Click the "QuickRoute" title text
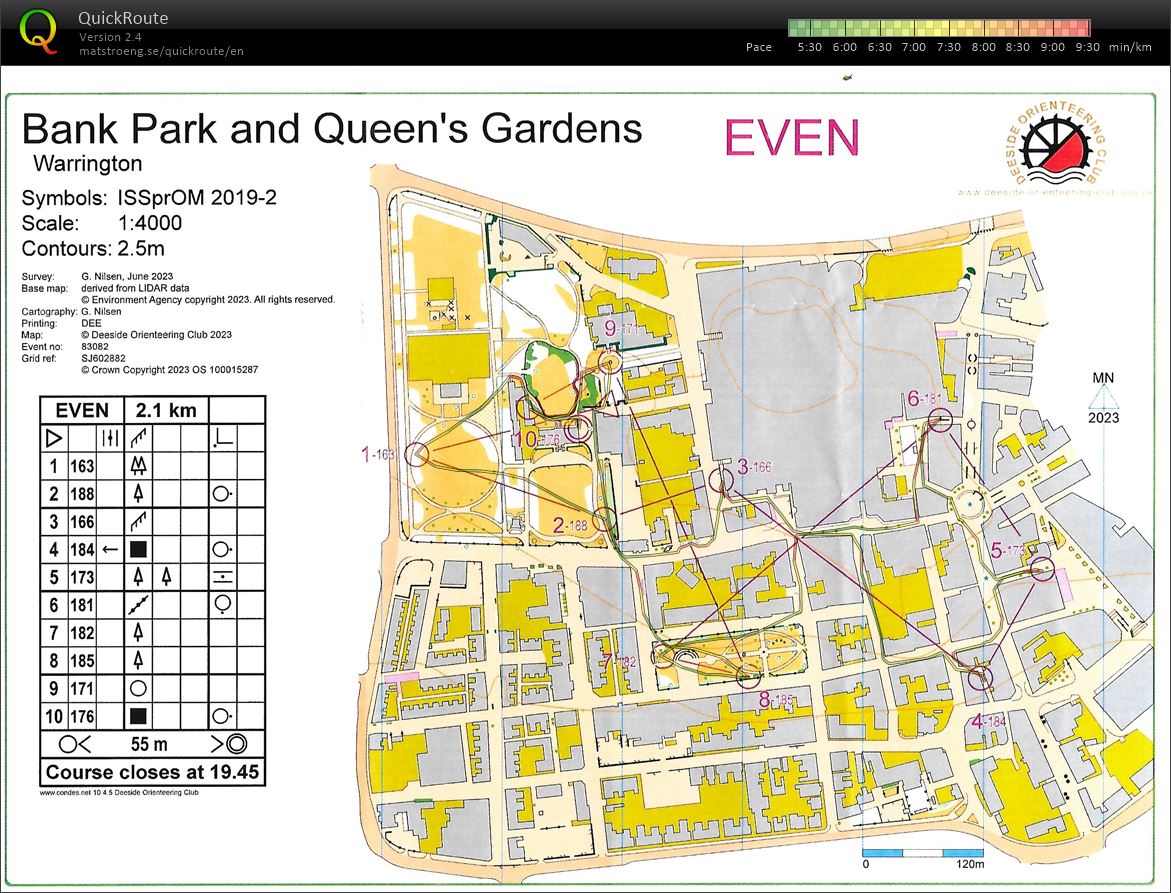The image size is (1171, 893). 123,18
